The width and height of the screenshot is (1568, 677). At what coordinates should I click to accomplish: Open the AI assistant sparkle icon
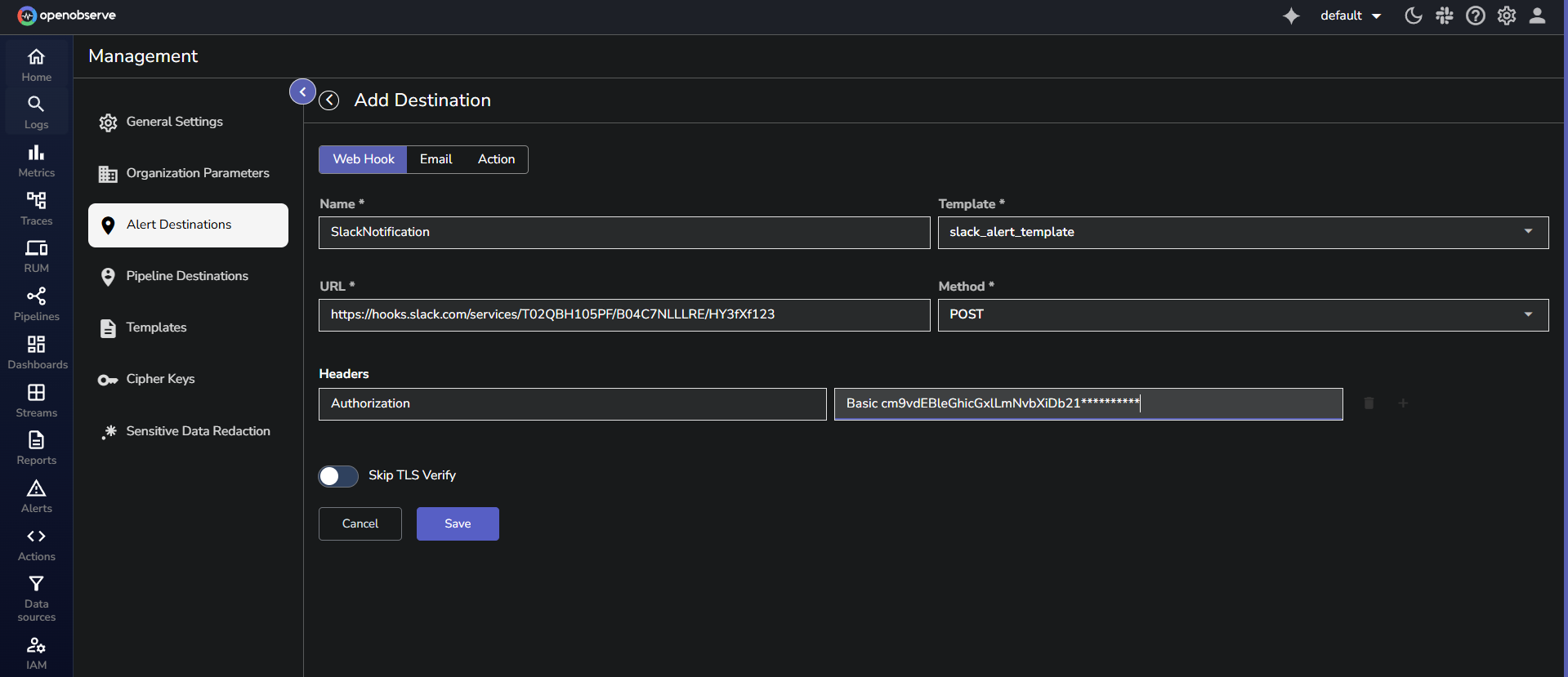pyautogui.click(x=1291, y=16)
